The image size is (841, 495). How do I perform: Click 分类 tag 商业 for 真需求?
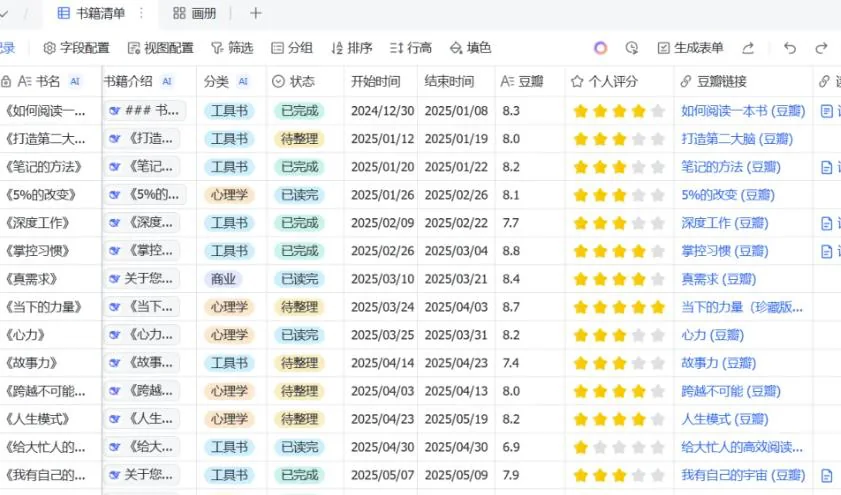[x=223, y=279]
